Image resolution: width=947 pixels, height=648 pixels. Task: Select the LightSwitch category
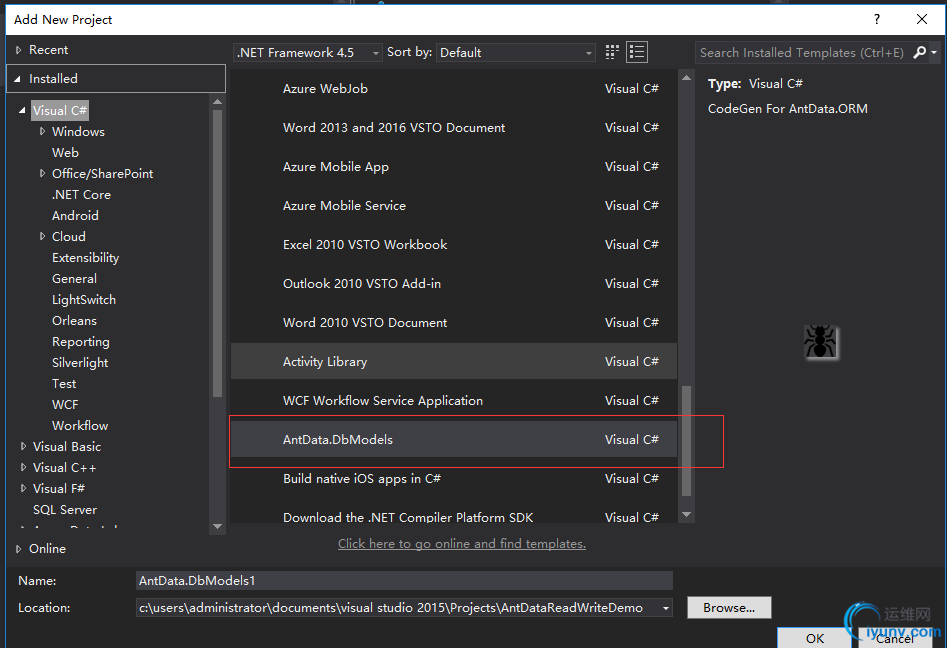click(83, 300)
